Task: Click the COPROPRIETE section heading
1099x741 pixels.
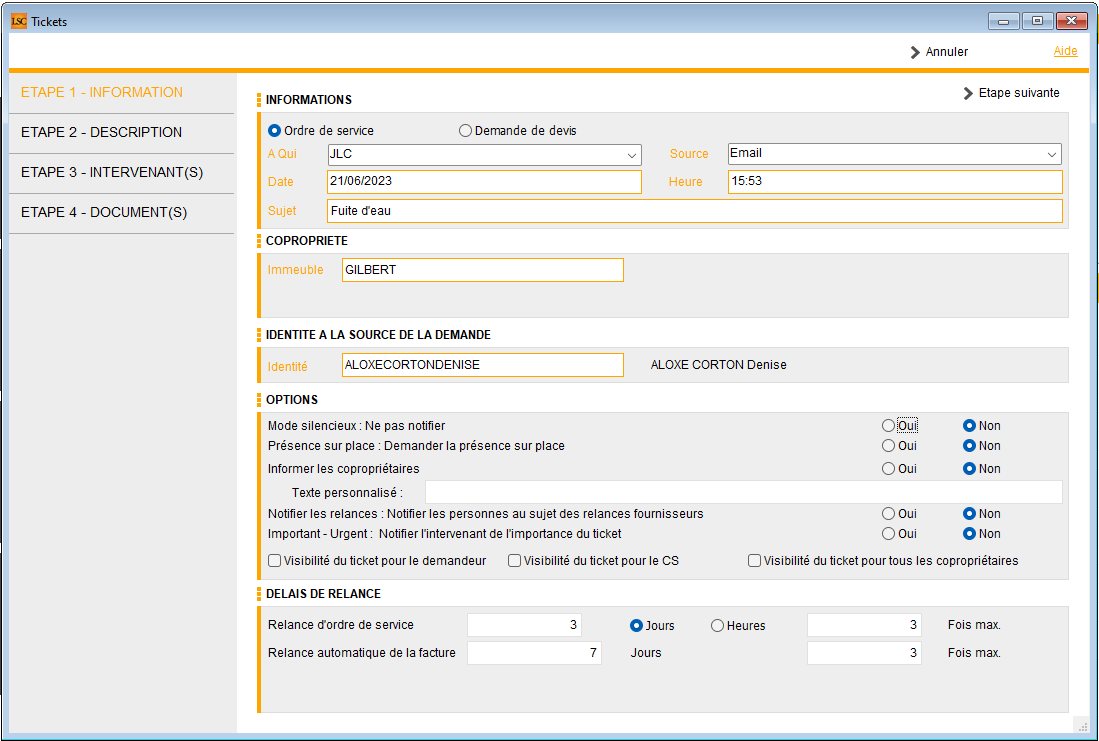Action: point(307,240)
